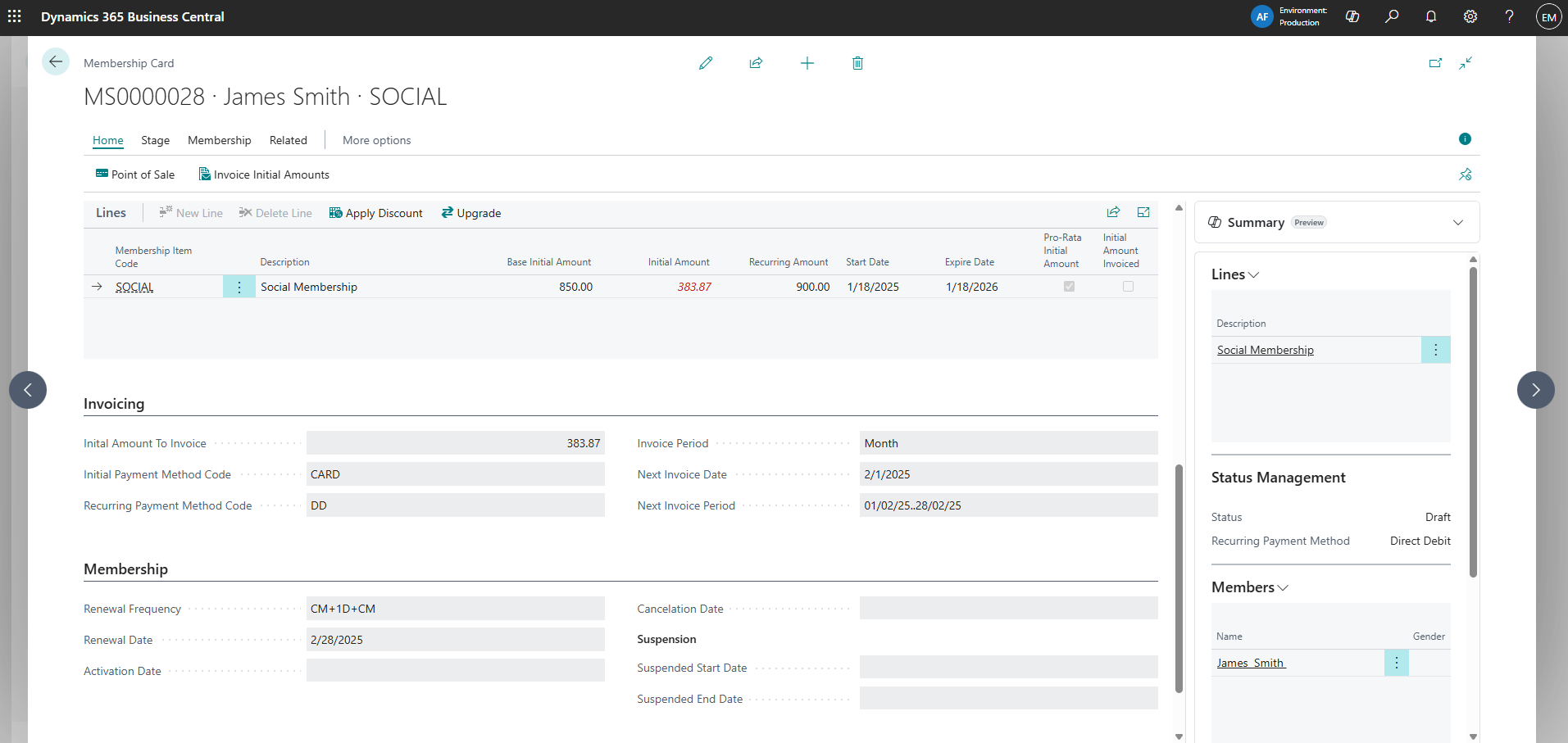Toggle Pro-Rata Initial Amount checkbox
Image resolution: width=1568 pixels, height=743 pixels.
[x=1069, y=287]
